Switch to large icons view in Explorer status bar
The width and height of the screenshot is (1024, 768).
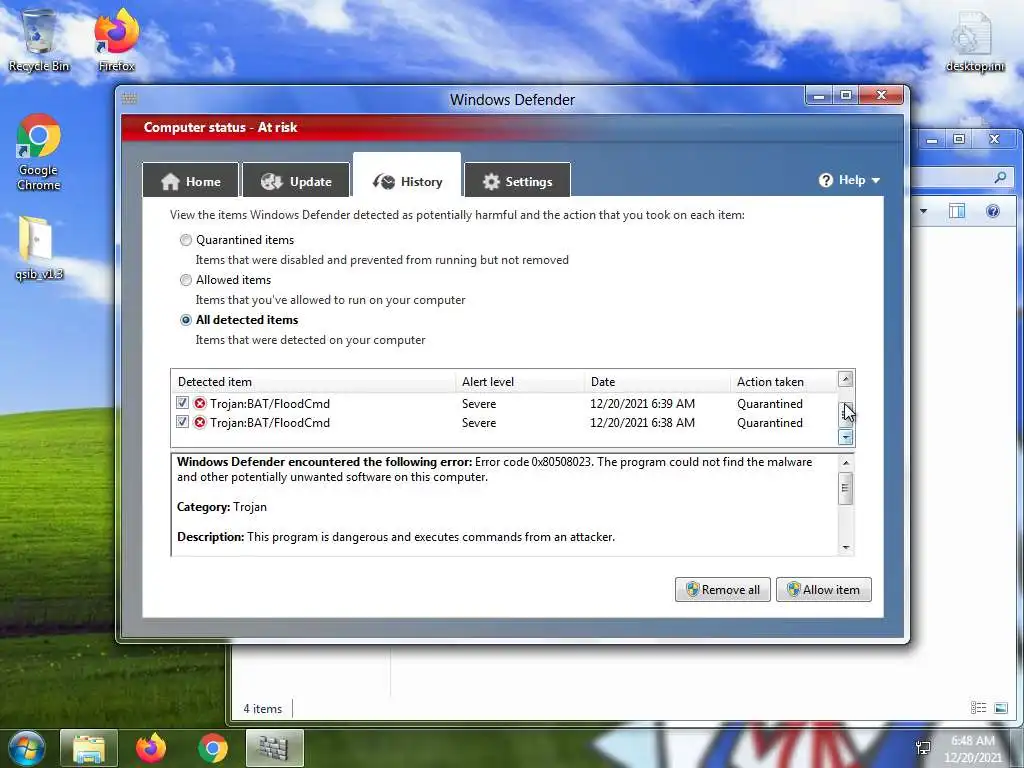tap(1000, 708)
